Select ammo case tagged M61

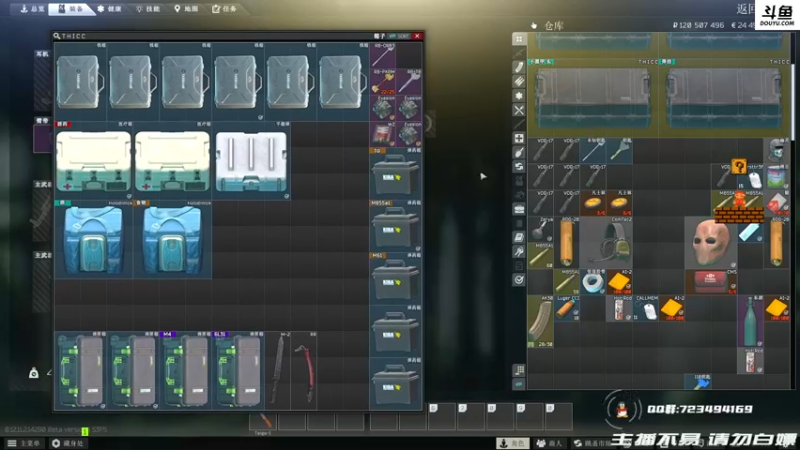tap(396, 279)
